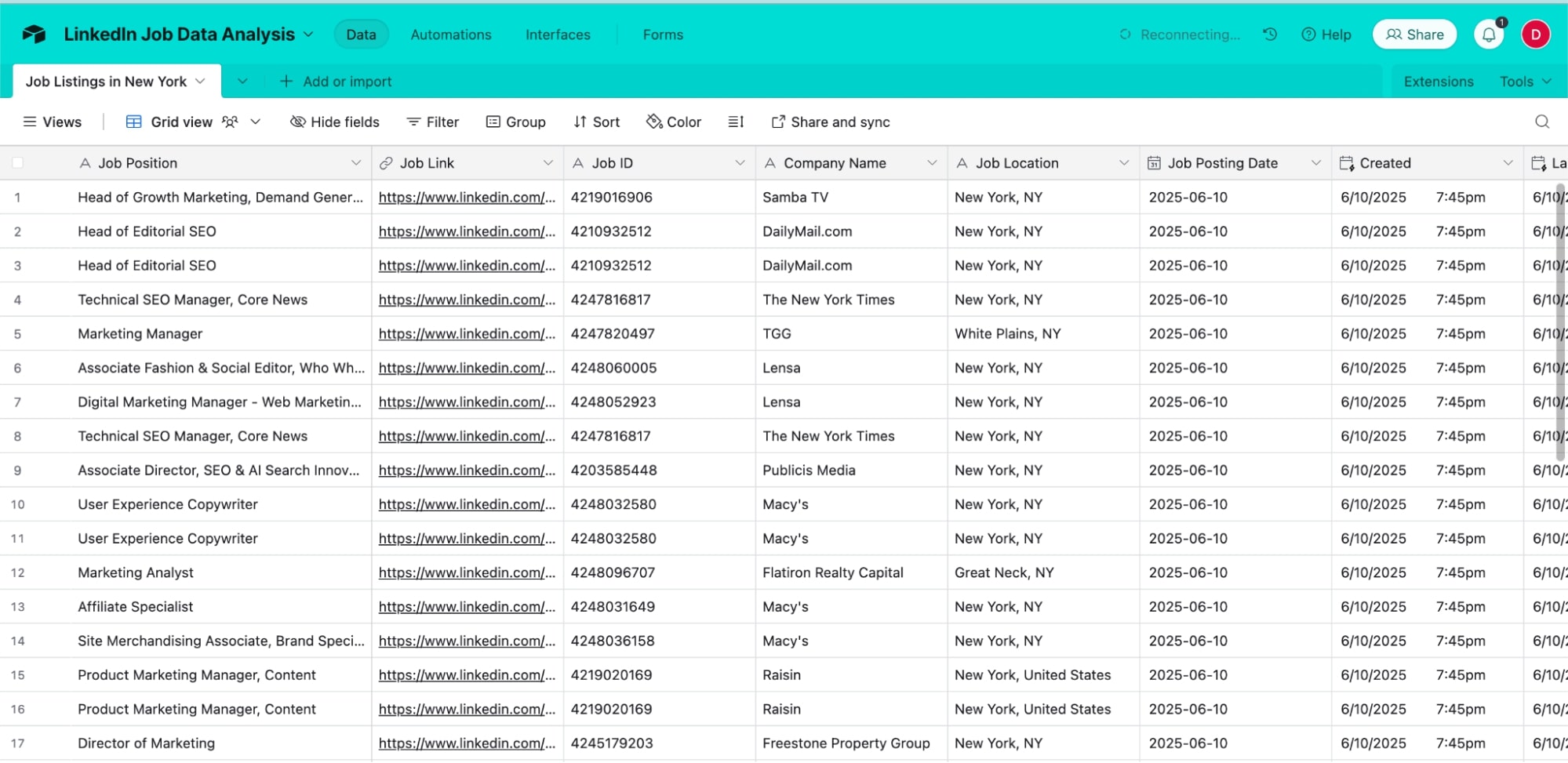Open row height options icon
Viewport: 1568px width, 763px height.
pos(736,122)
